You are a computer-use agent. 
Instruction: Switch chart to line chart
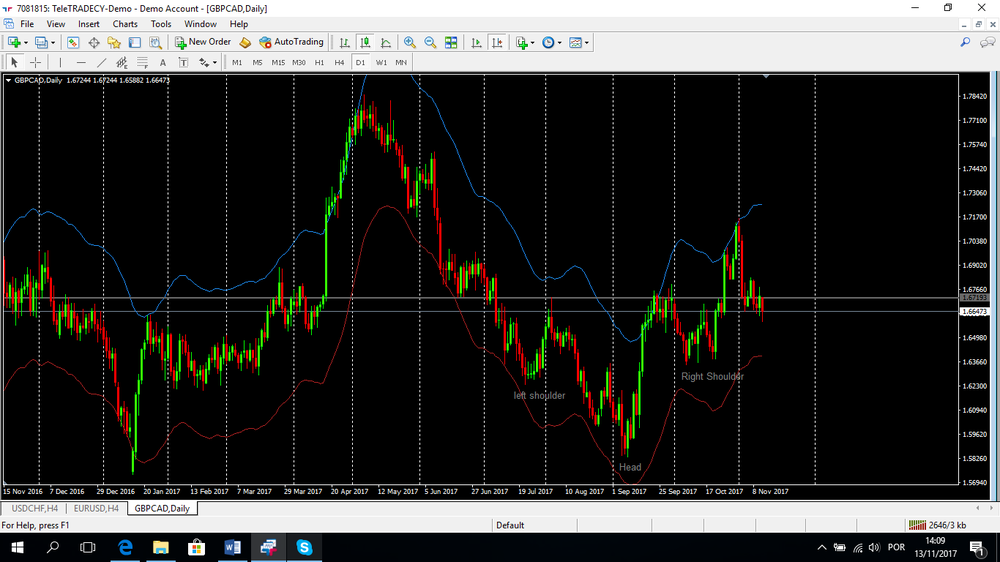point(386,42)
